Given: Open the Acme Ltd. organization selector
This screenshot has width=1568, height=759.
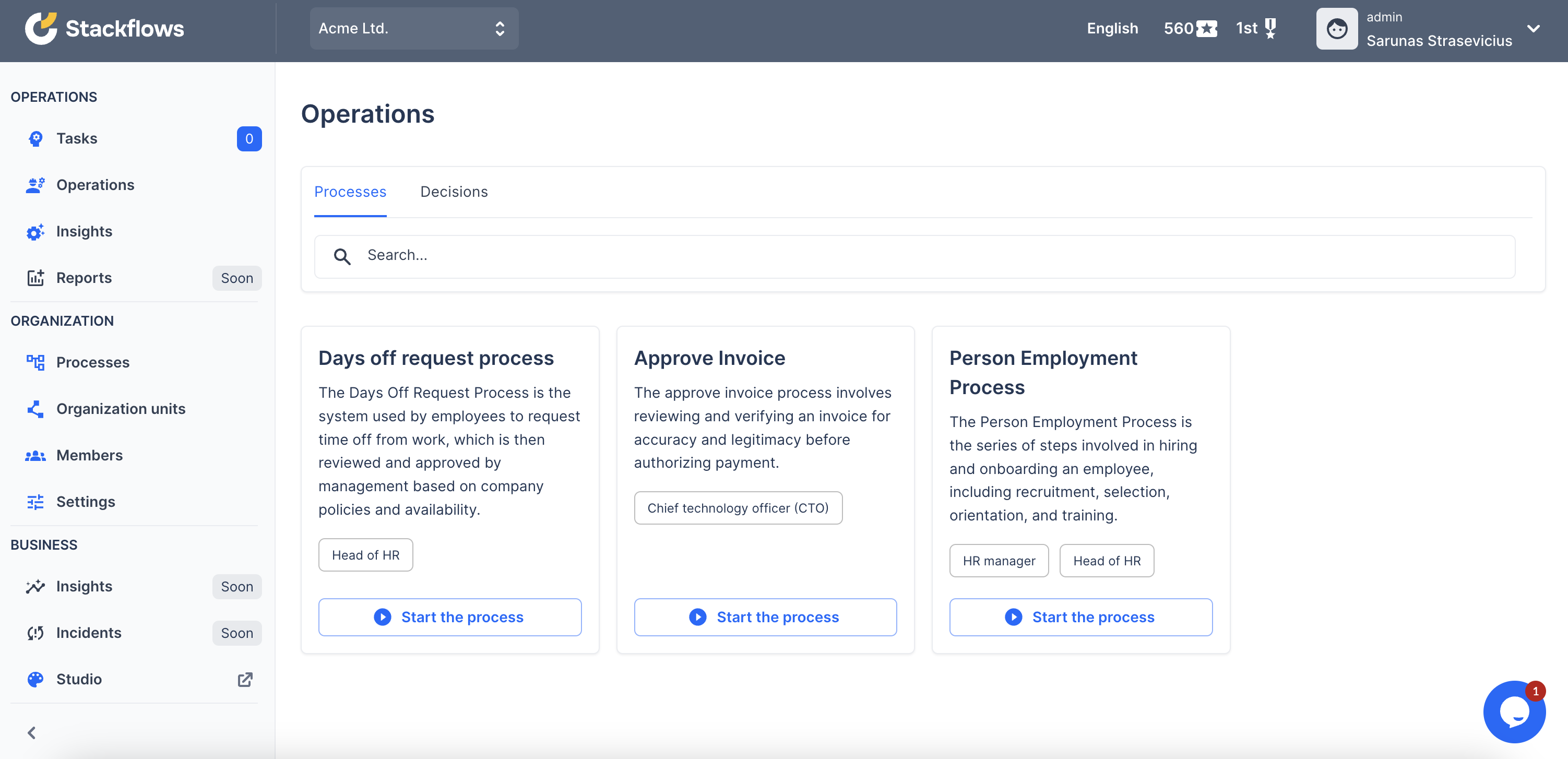Looking at the screenshot, I should (x=413, y=28).
